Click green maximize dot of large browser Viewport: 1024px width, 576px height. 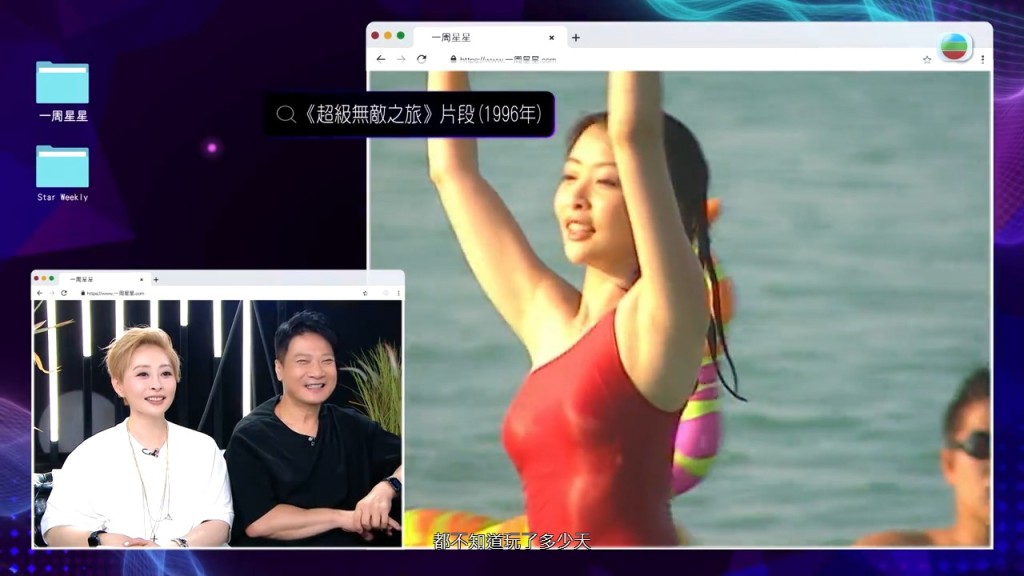[400, 35]
